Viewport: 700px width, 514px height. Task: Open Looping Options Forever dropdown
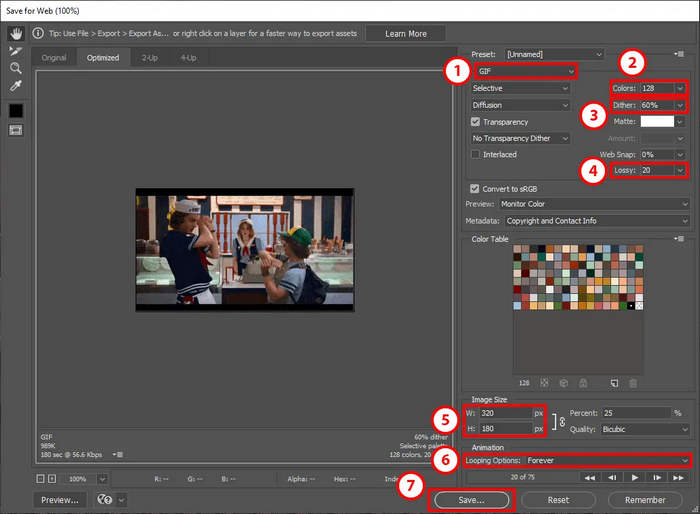607,460
